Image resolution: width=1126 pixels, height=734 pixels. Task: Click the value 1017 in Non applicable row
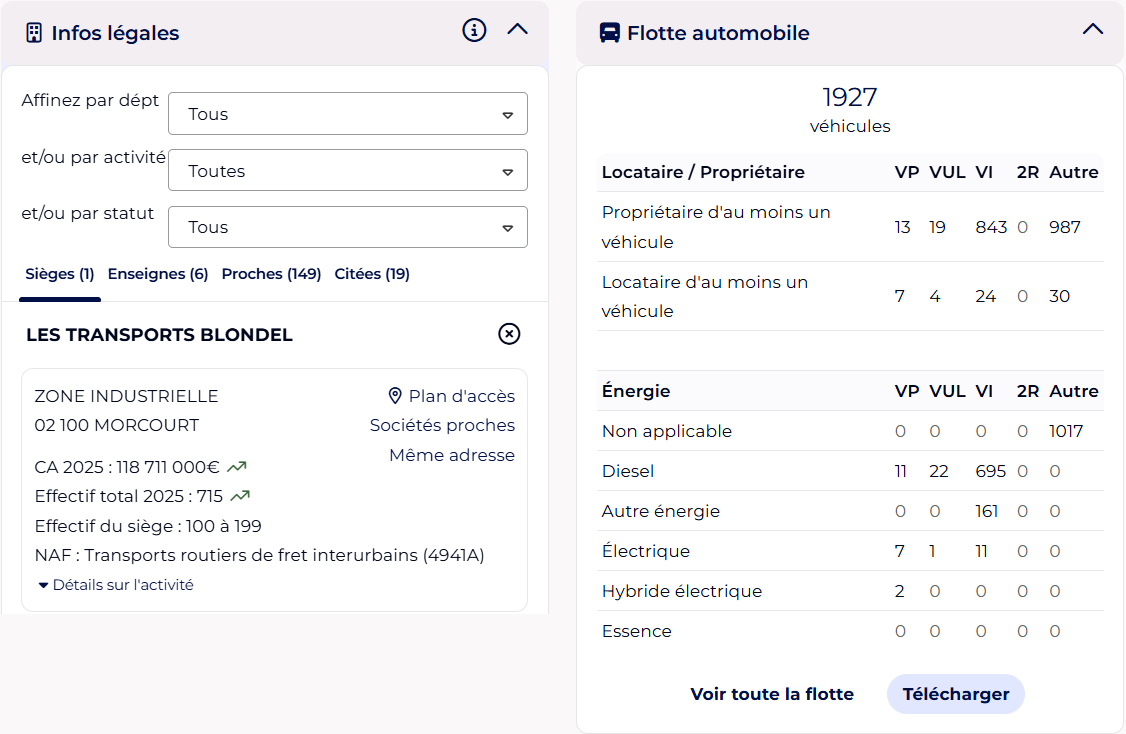coord(1066,431)
